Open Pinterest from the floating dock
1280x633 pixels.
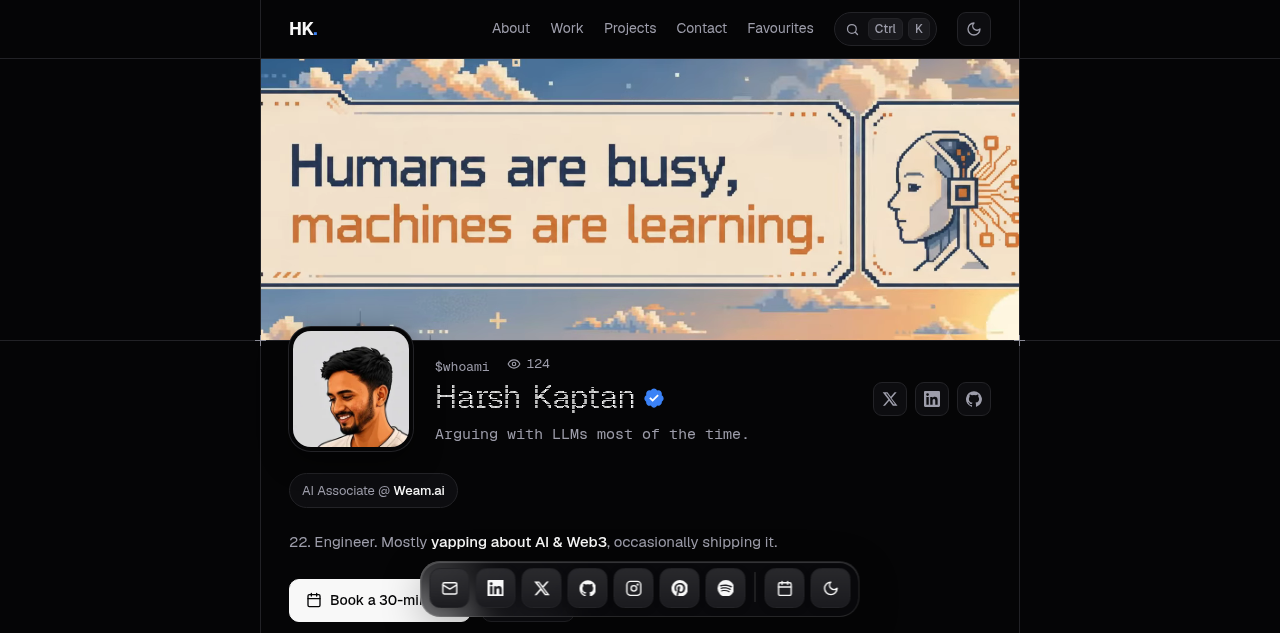[680, 588]
